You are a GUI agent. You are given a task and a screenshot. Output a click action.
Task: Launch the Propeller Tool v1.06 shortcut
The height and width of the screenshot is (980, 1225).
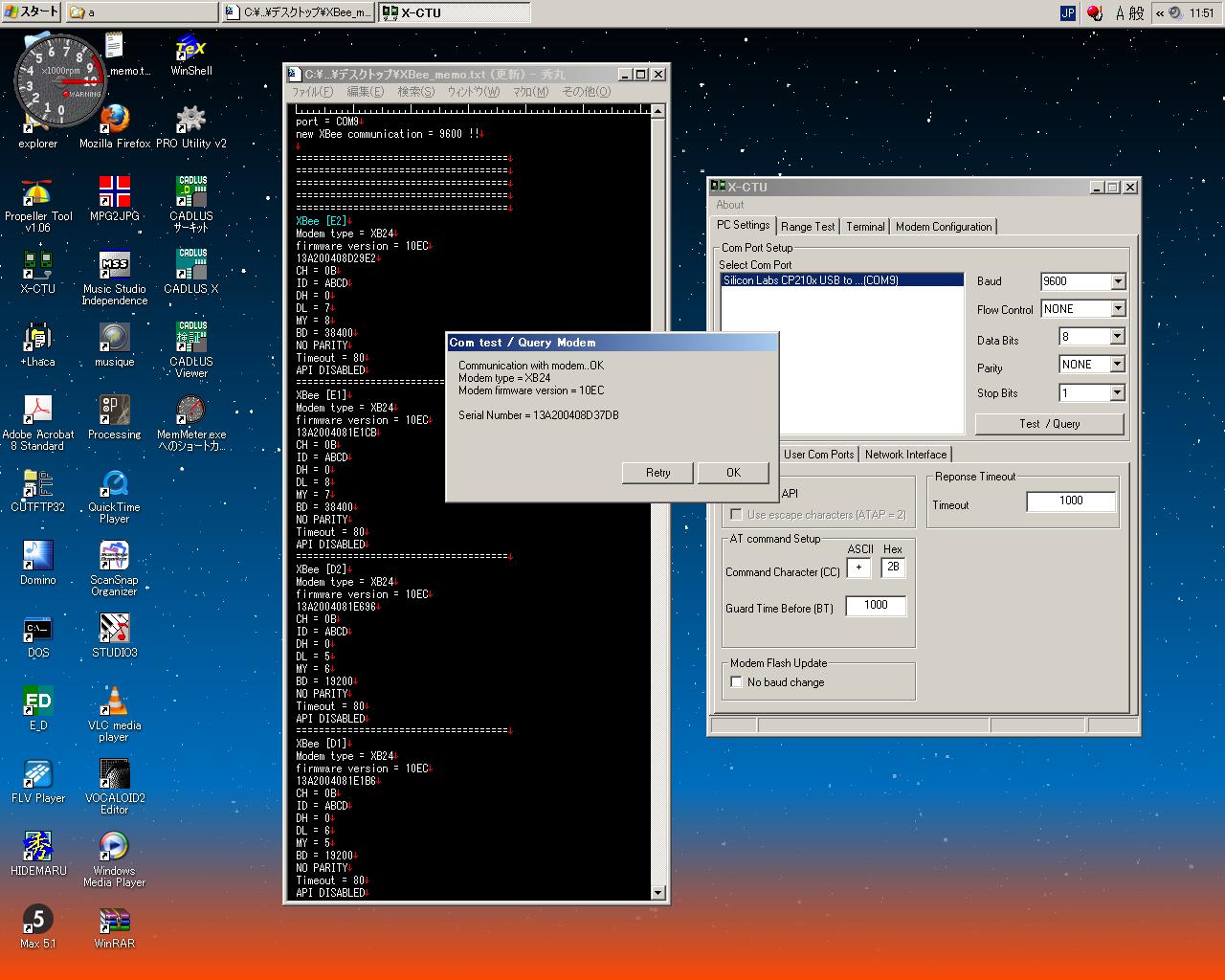38,193
